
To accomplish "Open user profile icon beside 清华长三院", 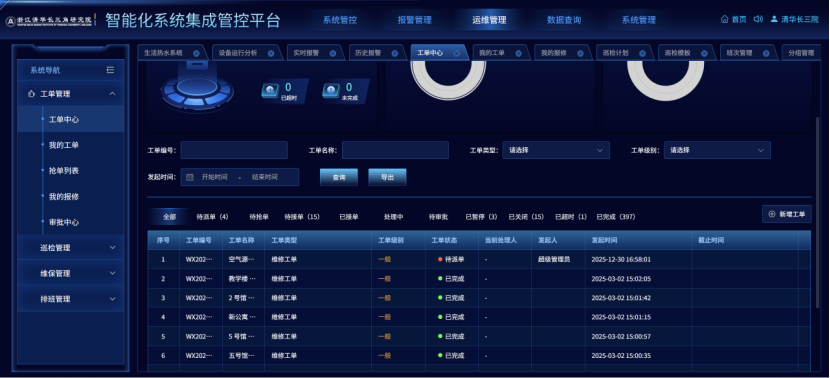I will 774,19.
